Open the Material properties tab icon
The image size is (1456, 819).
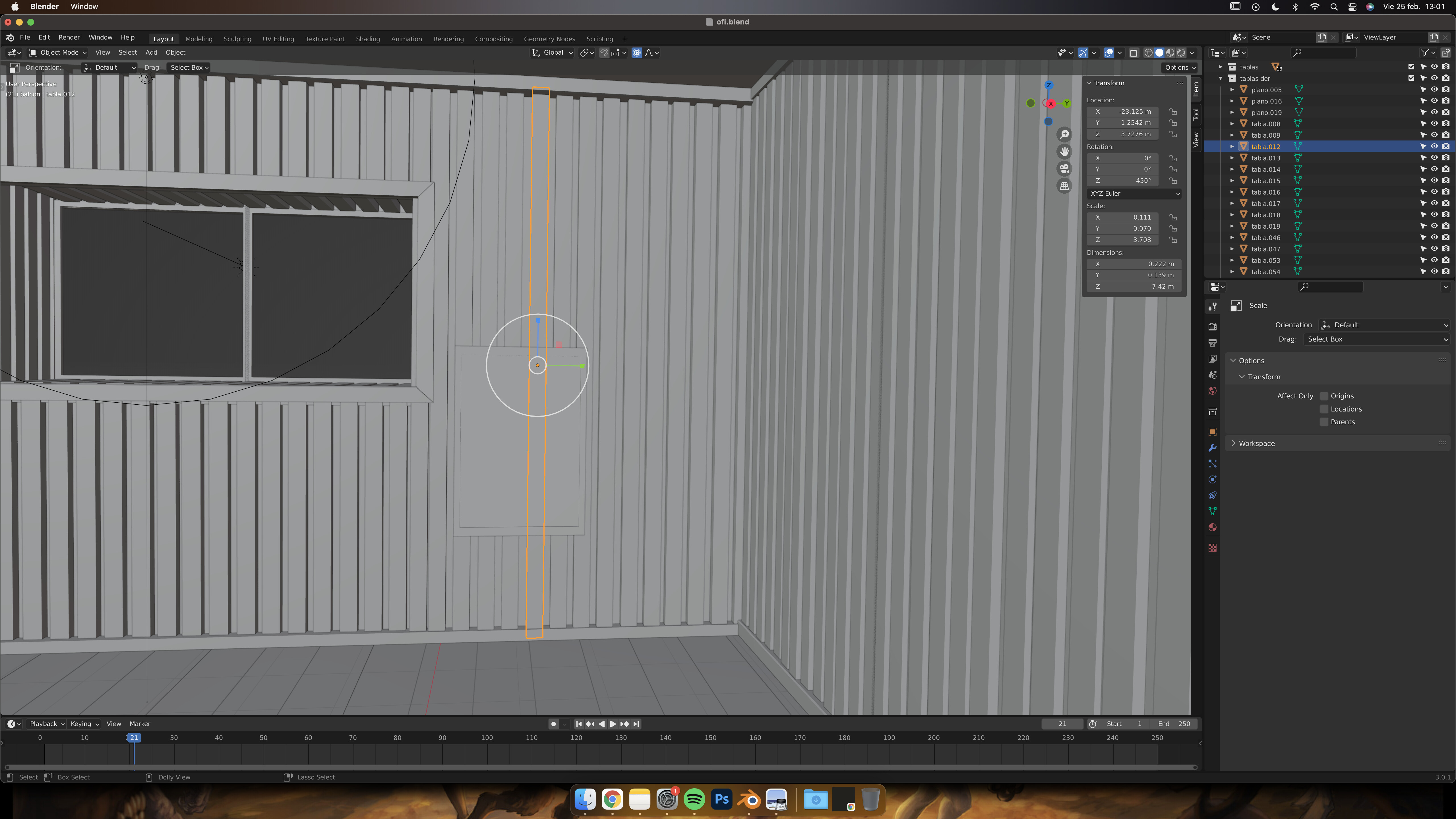click(1212, 527)
